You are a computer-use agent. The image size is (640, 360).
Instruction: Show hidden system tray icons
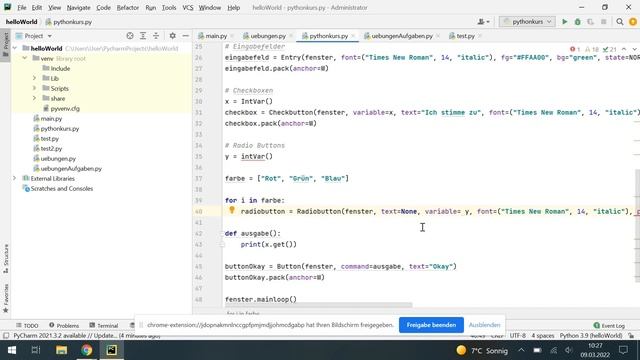click(x=522, y=350)
